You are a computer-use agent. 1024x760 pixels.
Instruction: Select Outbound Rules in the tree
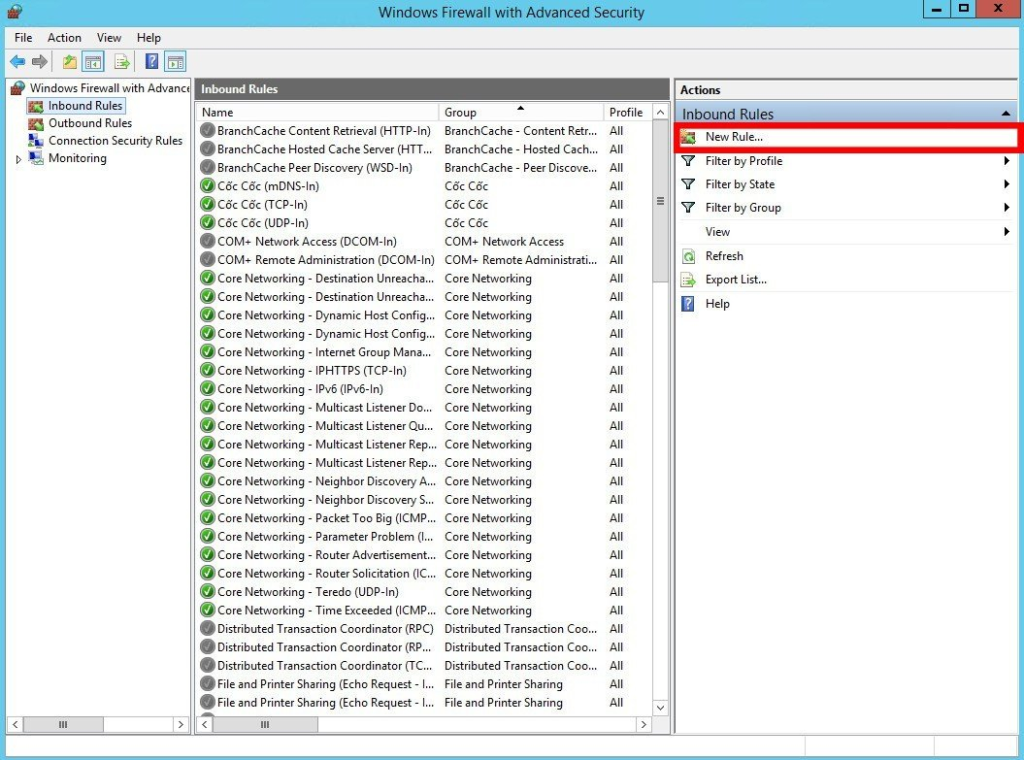click(90, 123)
